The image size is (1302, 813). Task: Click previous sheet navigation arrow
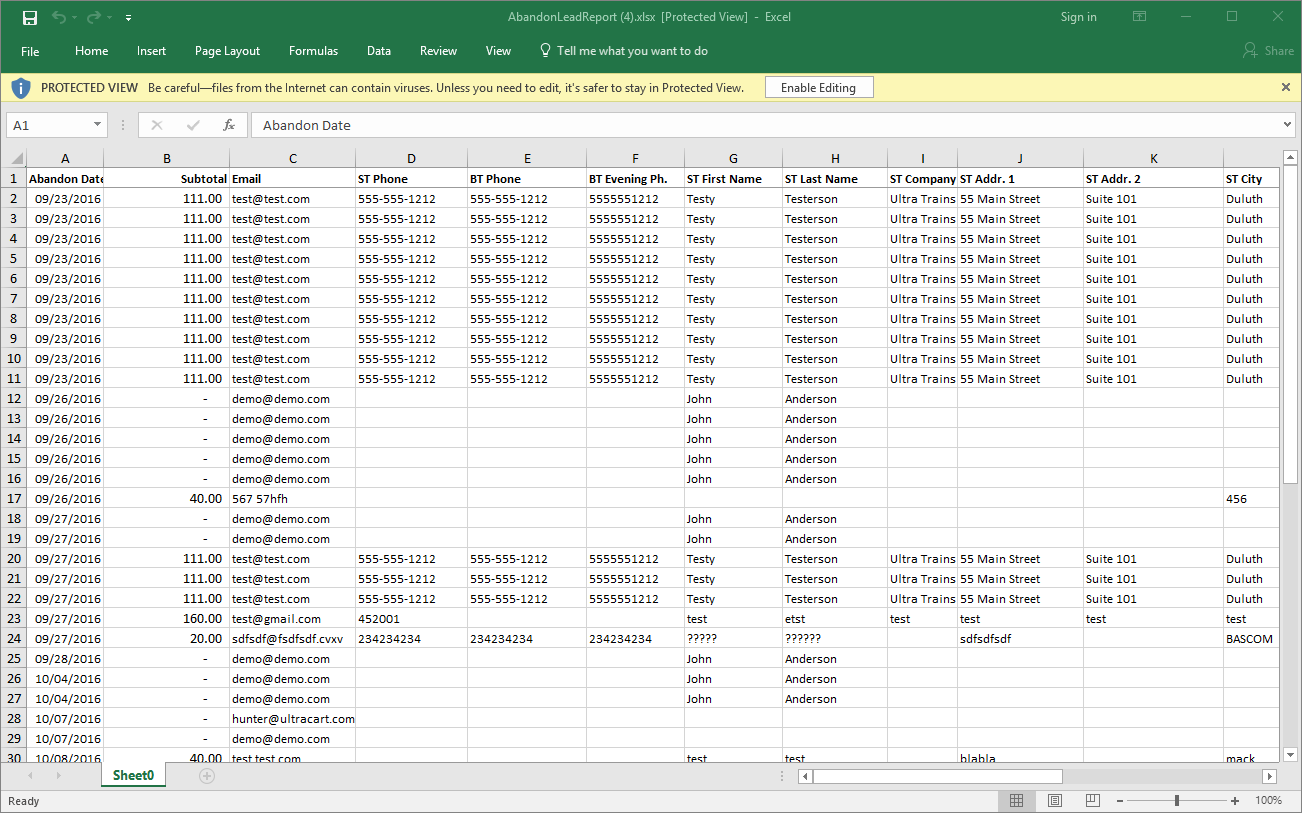[30, 776]
